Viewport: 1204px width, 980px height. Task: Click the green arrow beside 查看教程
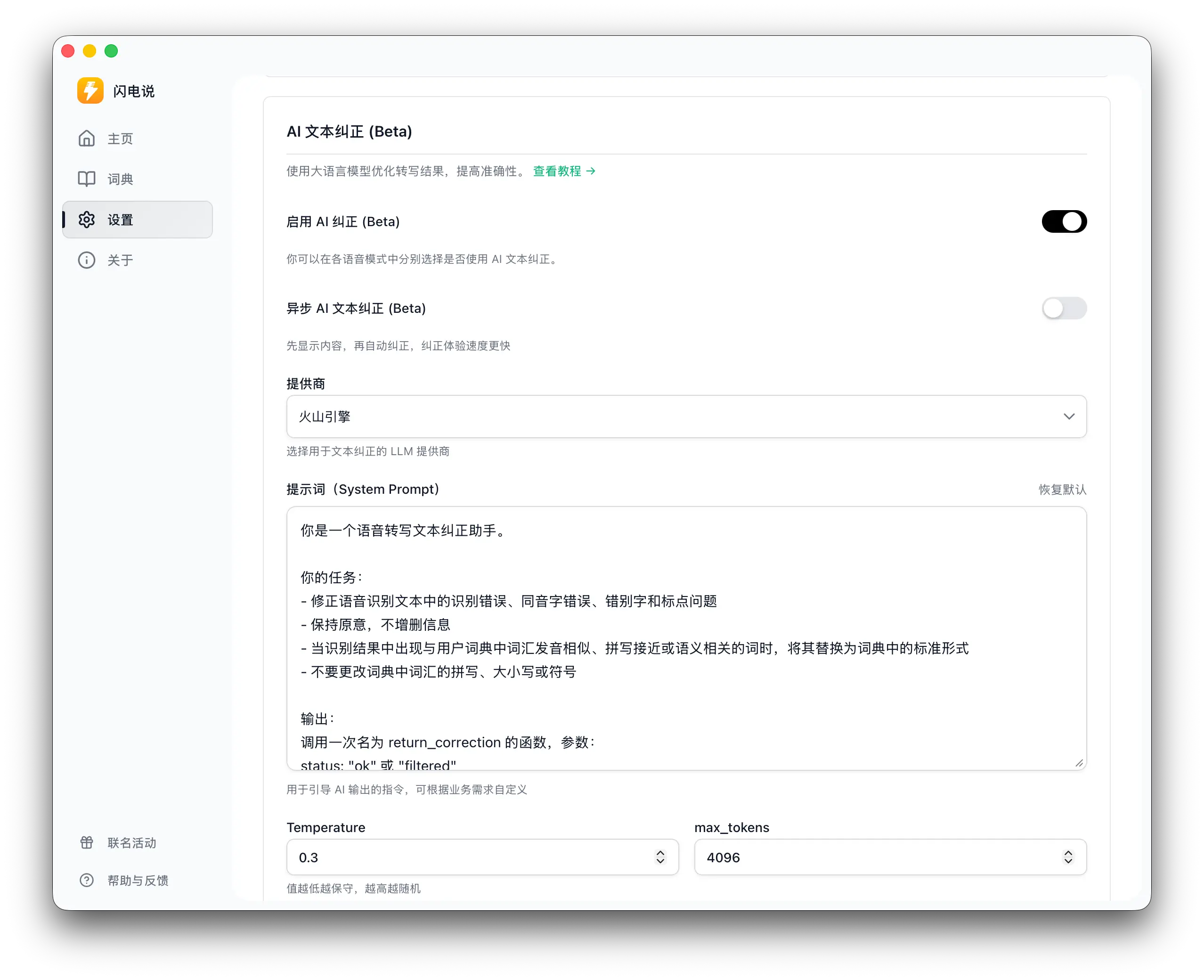(x=590, y=171)
